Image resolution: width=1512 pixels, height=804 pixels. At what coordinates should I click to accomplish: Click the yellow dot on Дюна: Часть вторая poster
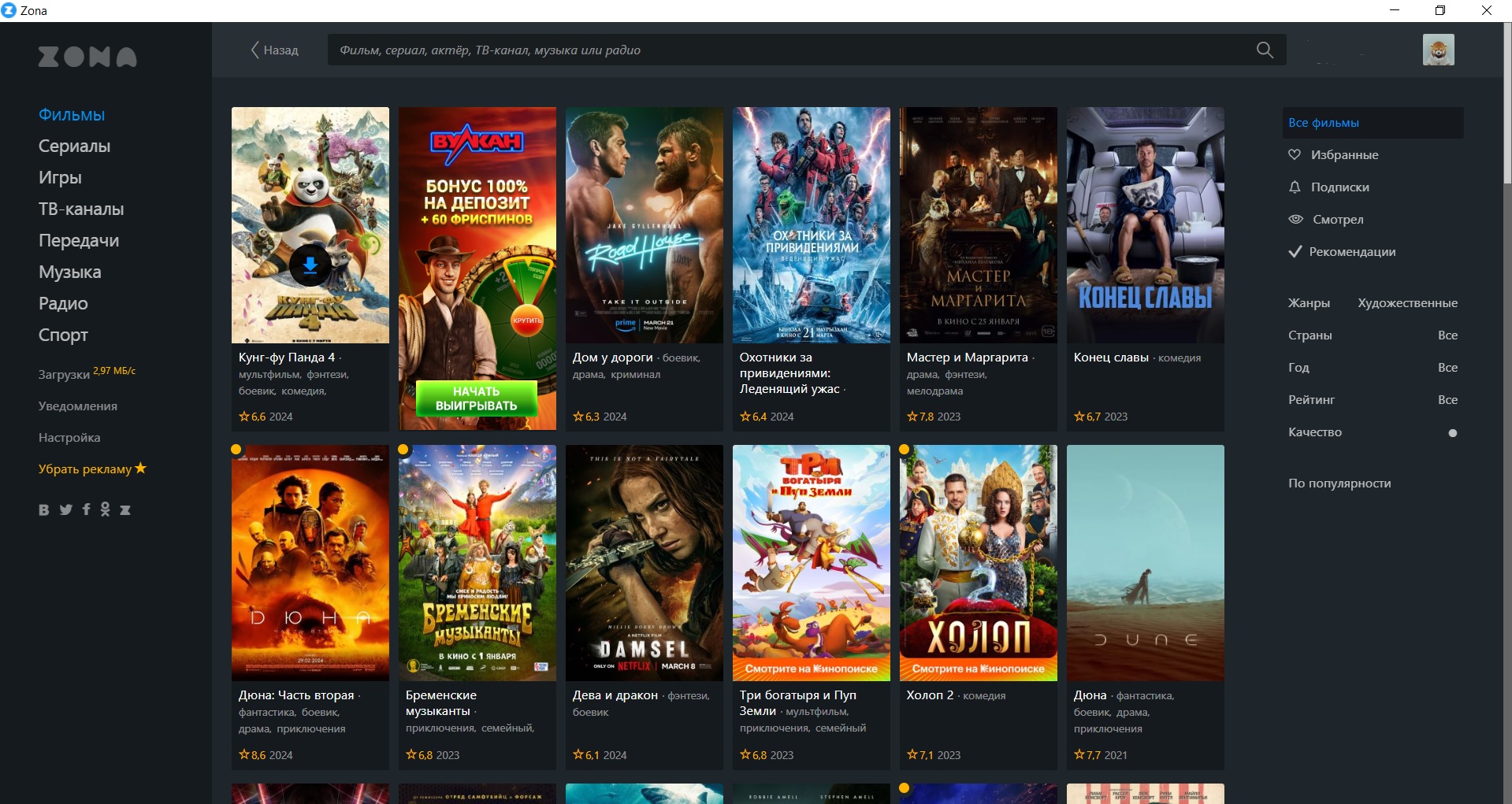point(236,450)
